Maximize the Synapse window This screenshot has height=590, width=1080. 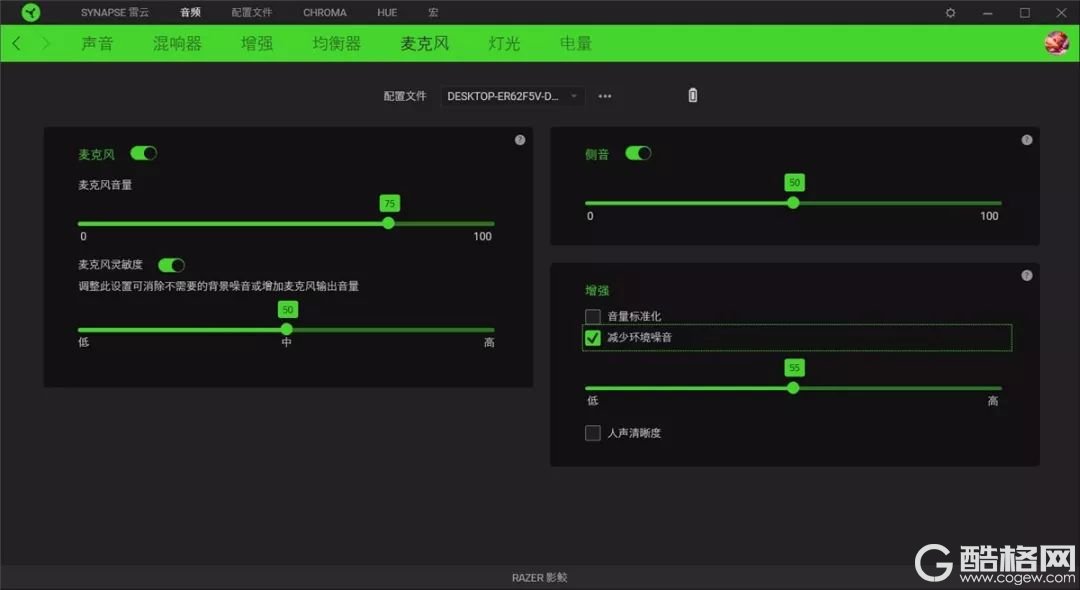(1025, 12)
